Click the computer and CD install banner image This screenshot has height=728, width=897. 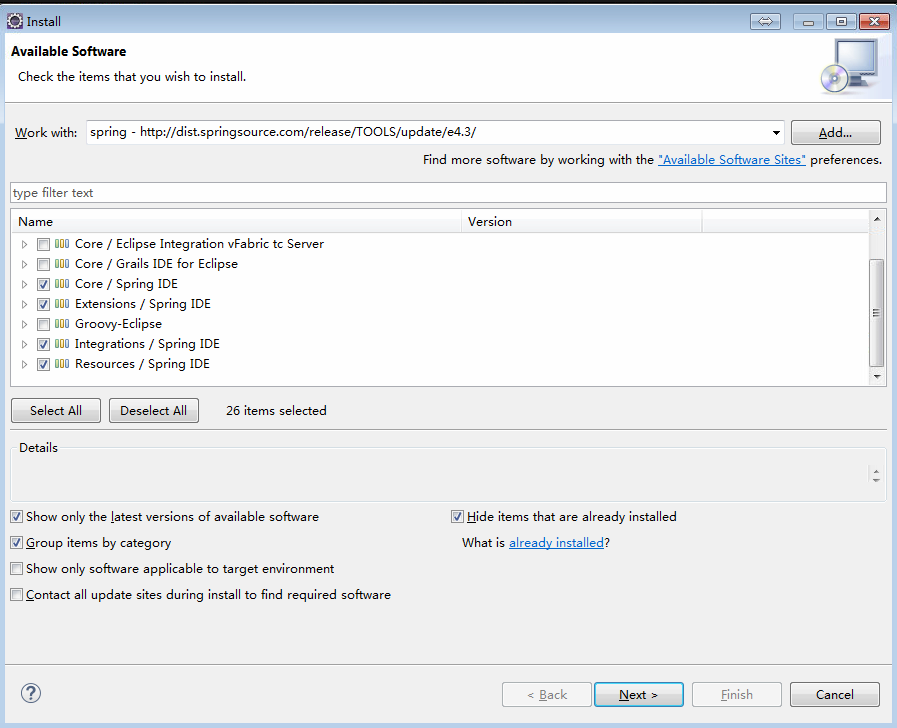click(x=850, y=66)
